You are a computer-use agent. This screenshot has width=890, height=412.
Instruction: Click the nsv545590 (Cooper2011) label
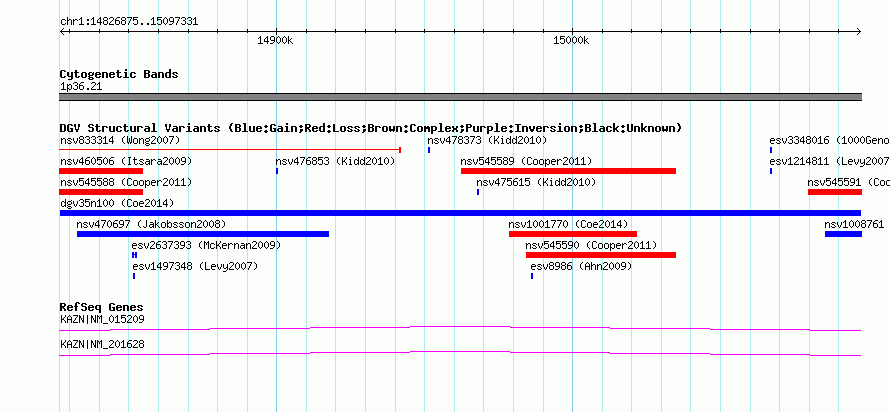point(591,246)
